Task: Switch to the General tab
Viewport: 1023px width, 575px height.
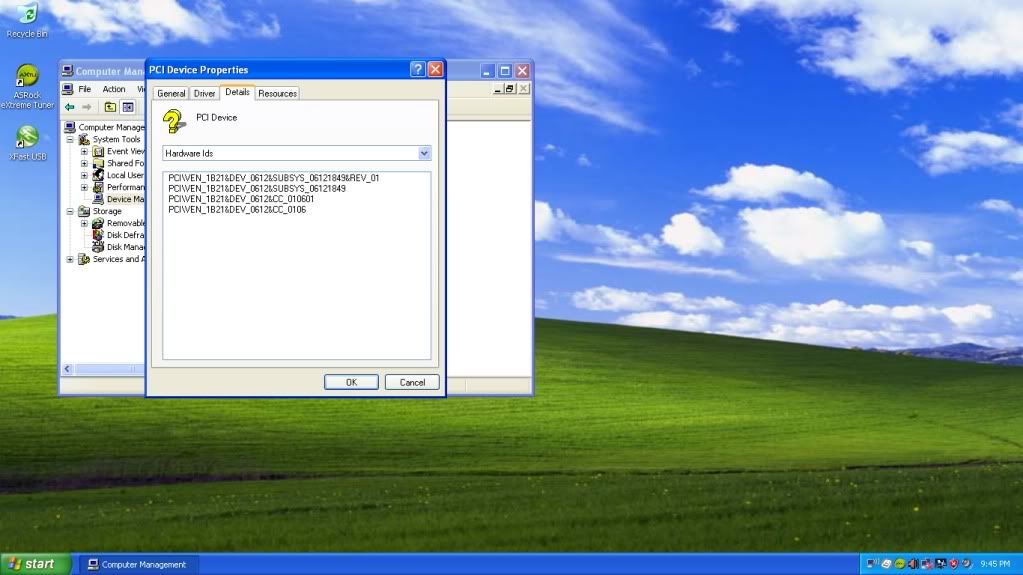Action: pos(171,93)
